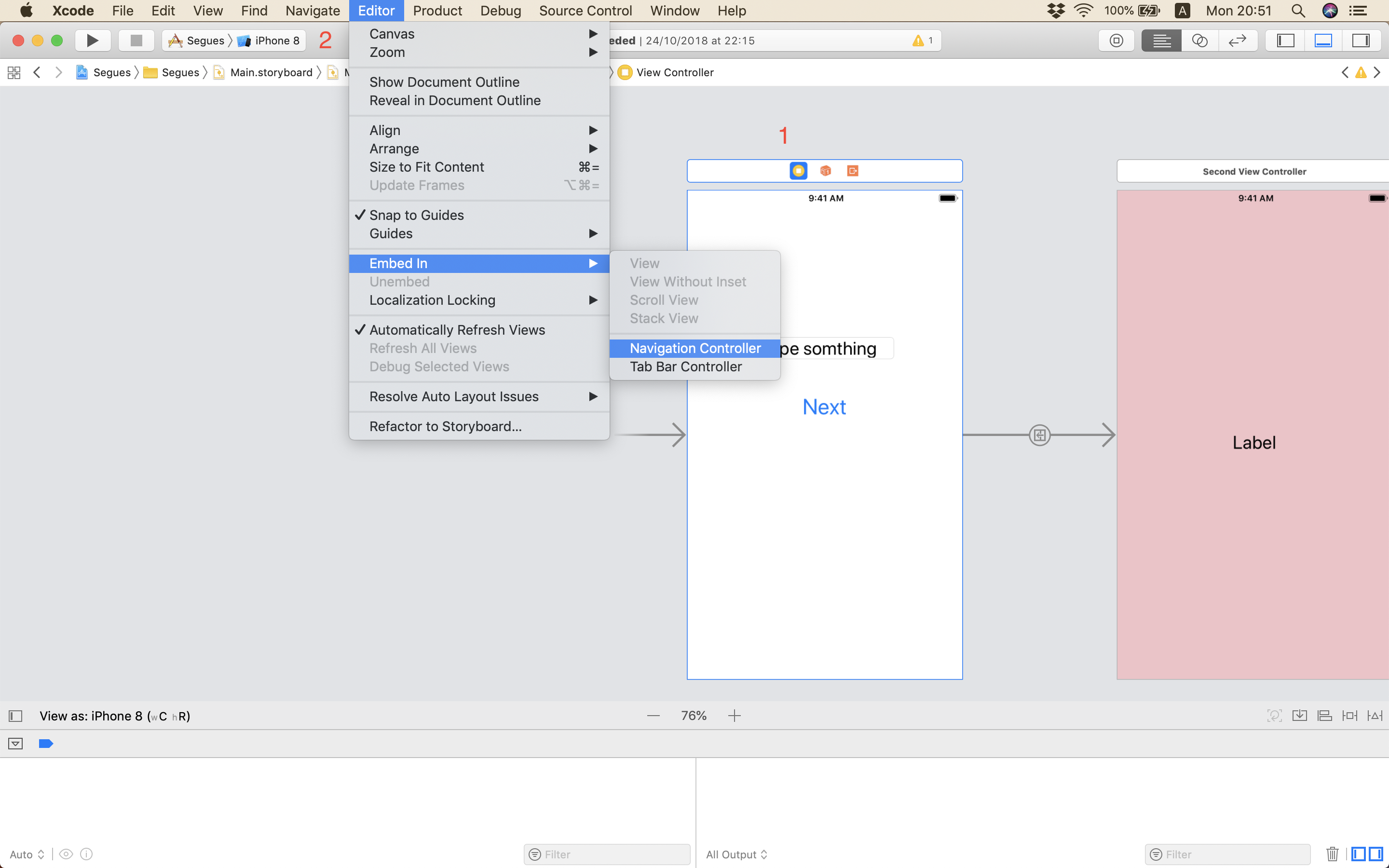Click the Exit icon in scene dock
Viewport: 1389px width, 868px height.
pyautogui.click(x=852, y=171)
